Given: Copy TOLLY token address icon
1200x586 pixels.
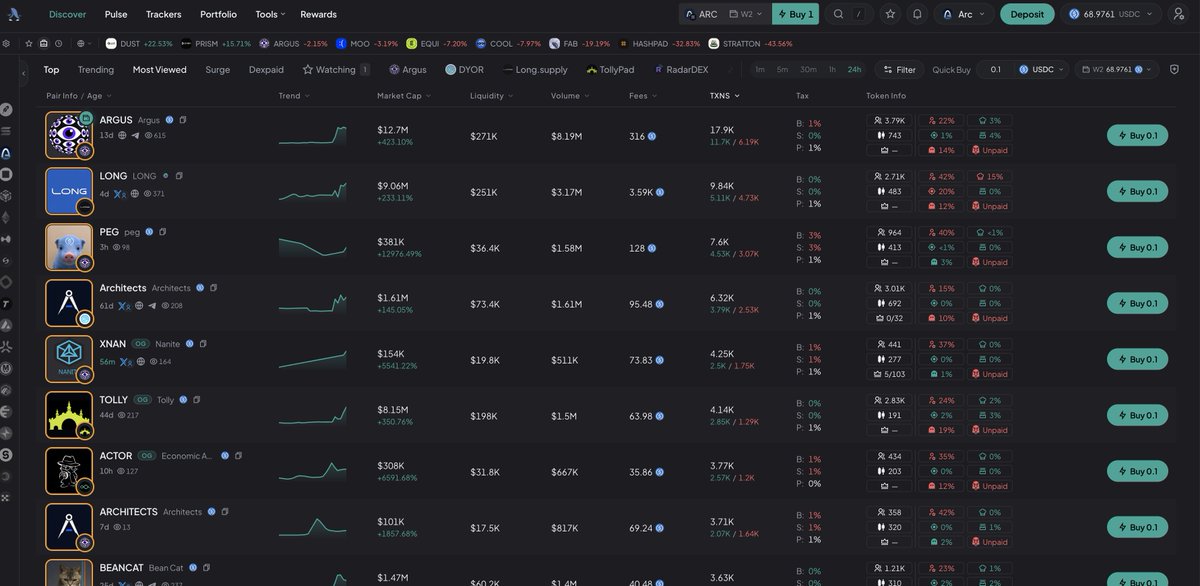Looking at the screenshot, I should point(198,400).
